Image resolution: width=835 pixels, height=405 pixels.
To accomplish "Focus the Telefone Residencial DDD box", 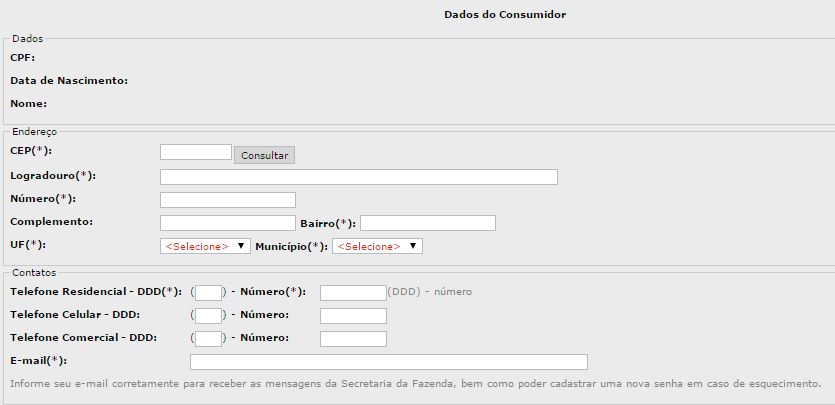I will 208,293.
